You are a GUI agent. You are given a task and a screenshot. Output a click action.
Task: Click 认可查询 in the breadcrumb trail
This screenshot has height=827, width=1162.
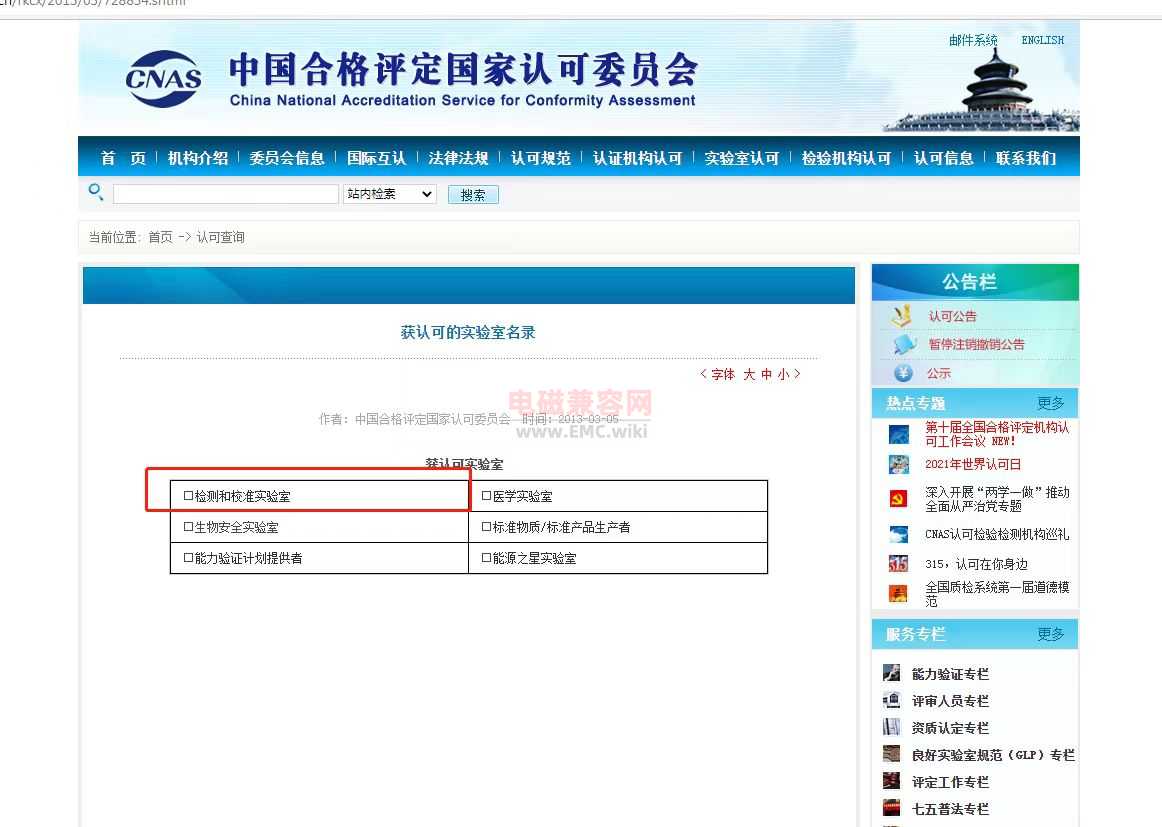click(x=221, y=237)
